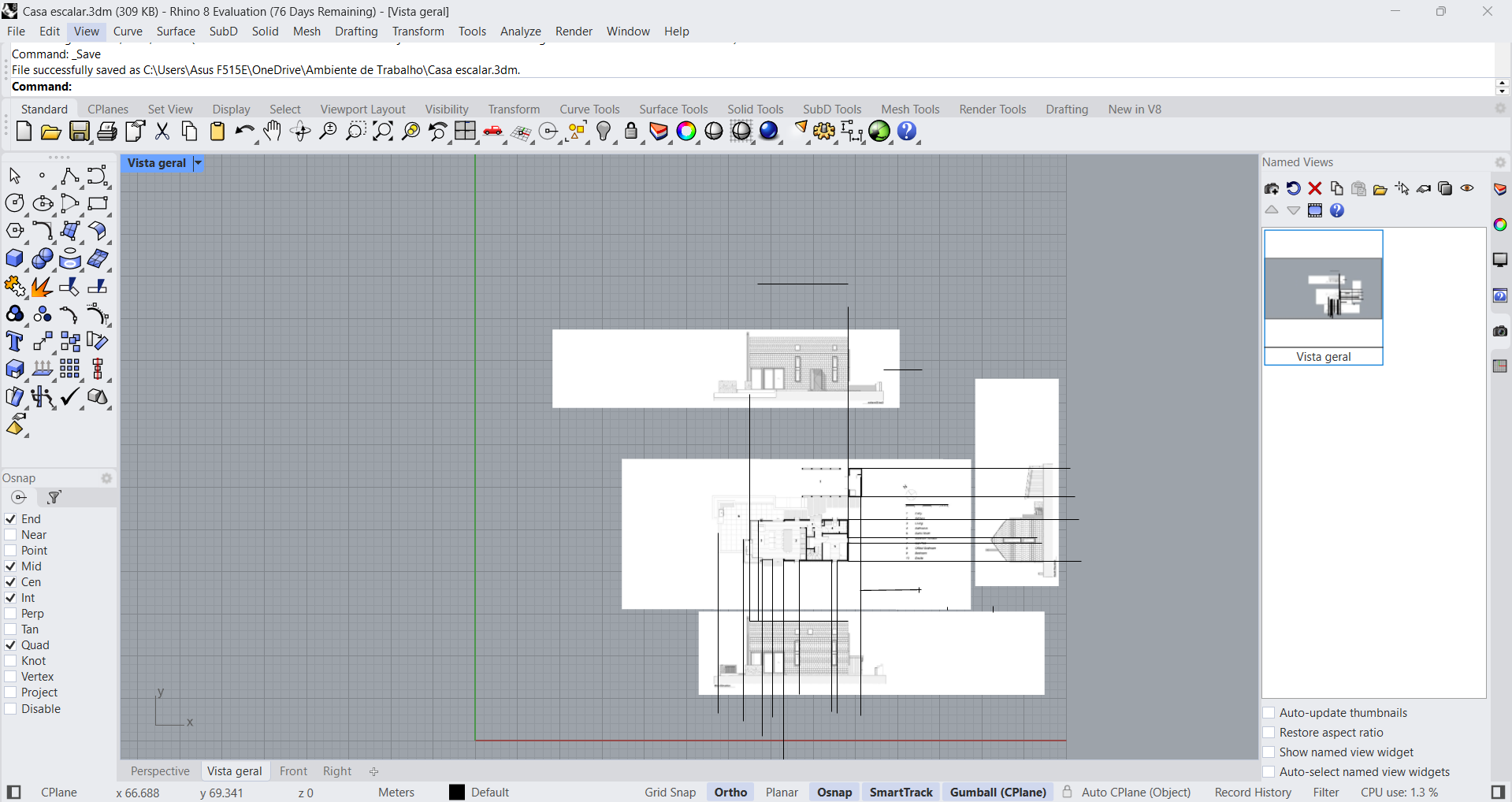Click the Save file icon in toolbar
Viewport: 1512px width, 802px height.
(x=80, y=132)
